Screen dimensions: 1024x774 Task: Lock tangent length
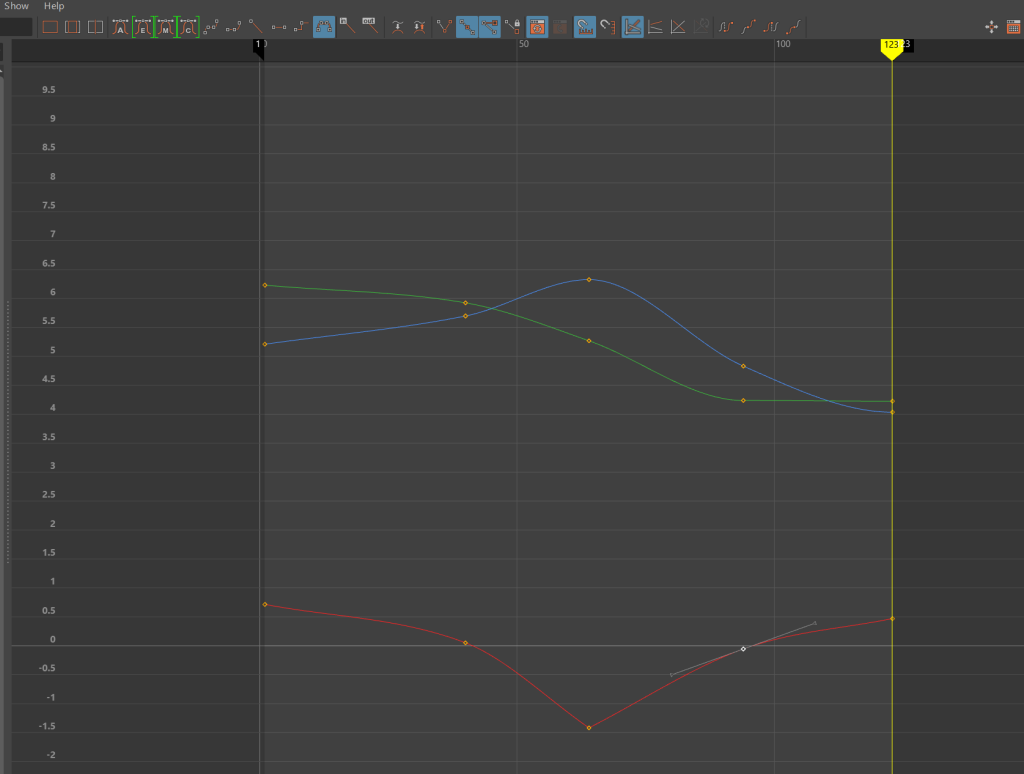click(513, 27)
